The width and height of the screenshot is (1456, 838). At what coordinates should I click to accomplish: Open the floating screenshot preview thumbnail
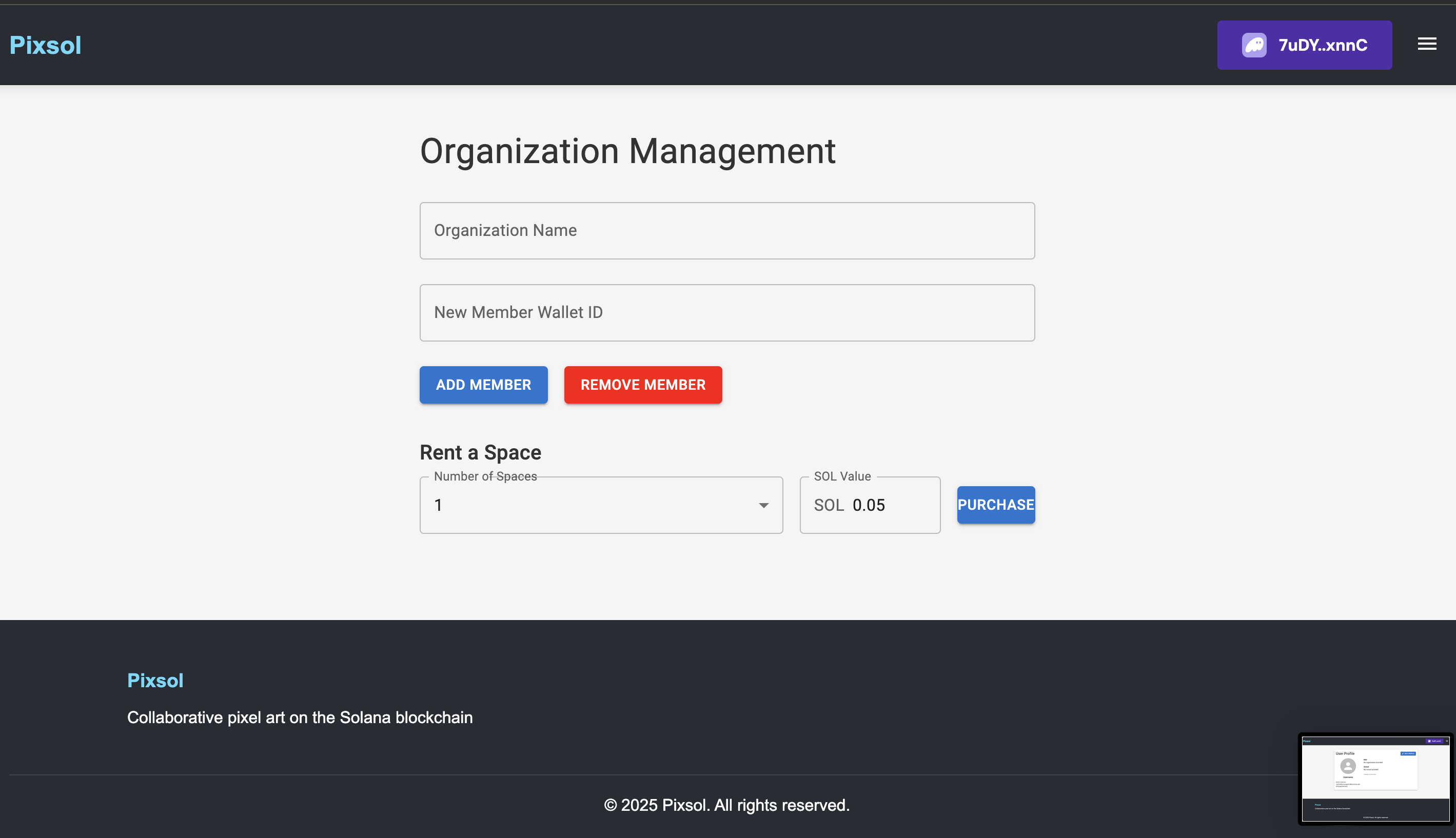(x=1375, y=779)
